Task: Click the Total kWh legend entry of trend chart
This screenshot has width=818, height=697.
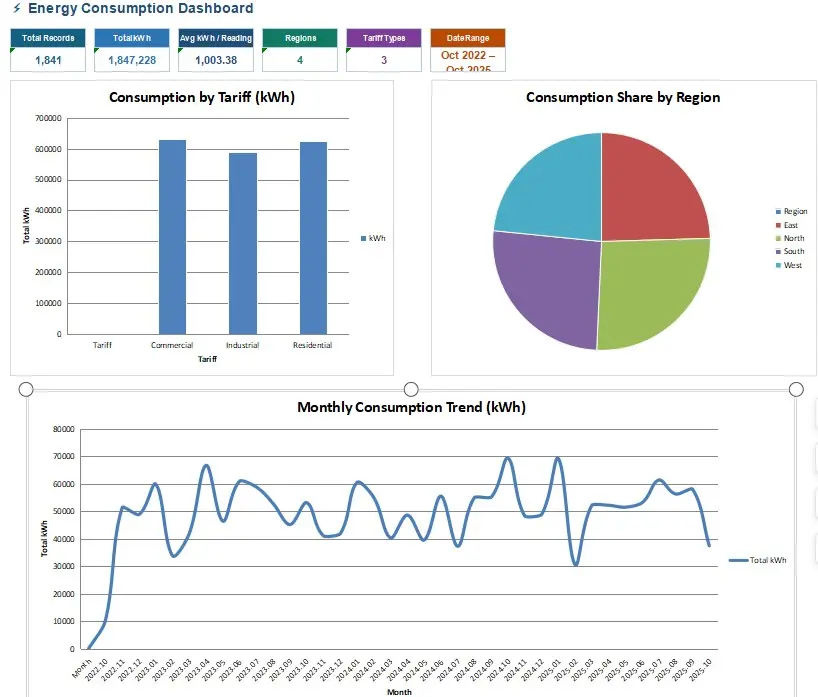Action: [x=757, y=560]
